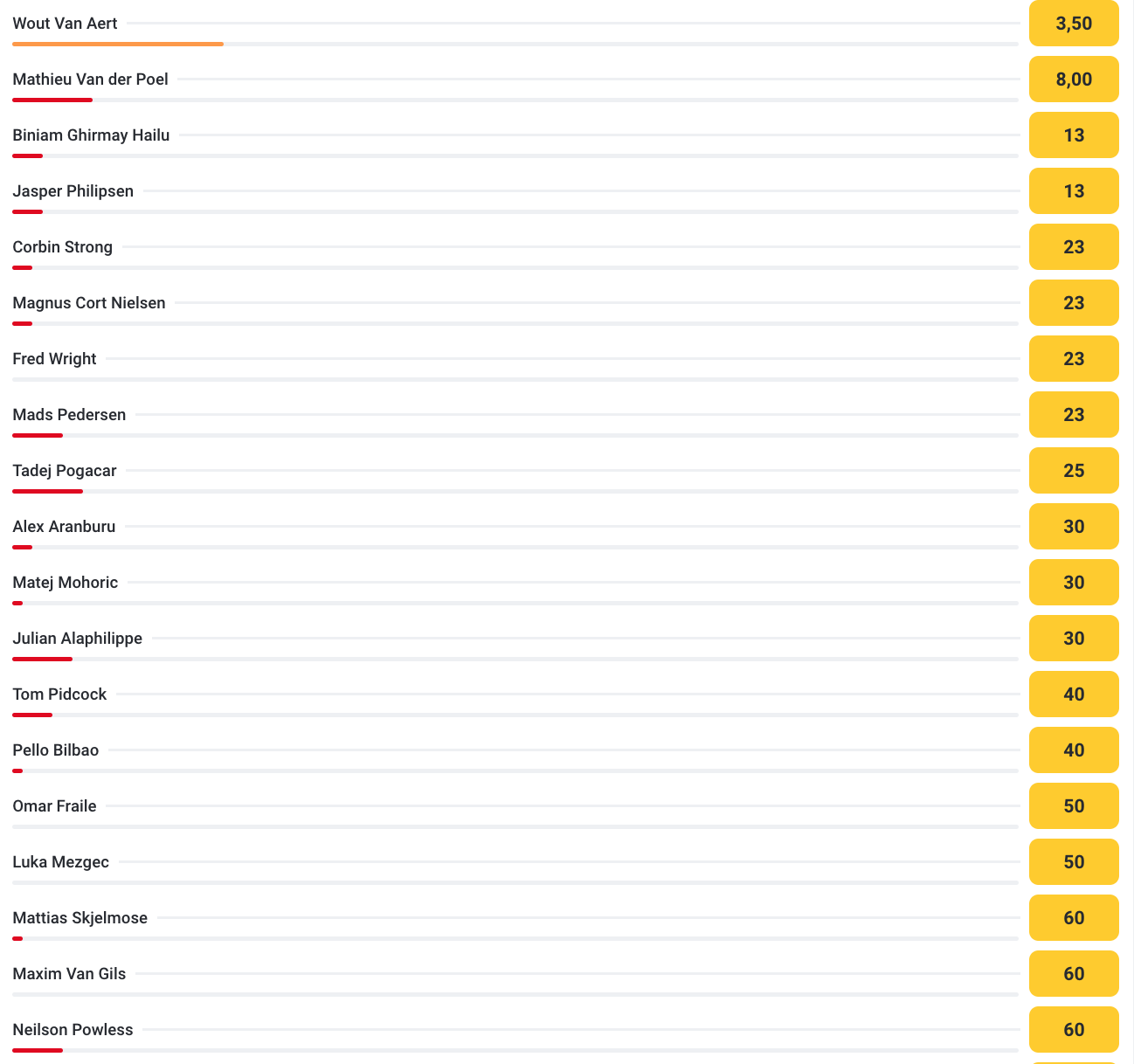
Task: Select the Matej Mohoric rider label
Action: point(66,583)
